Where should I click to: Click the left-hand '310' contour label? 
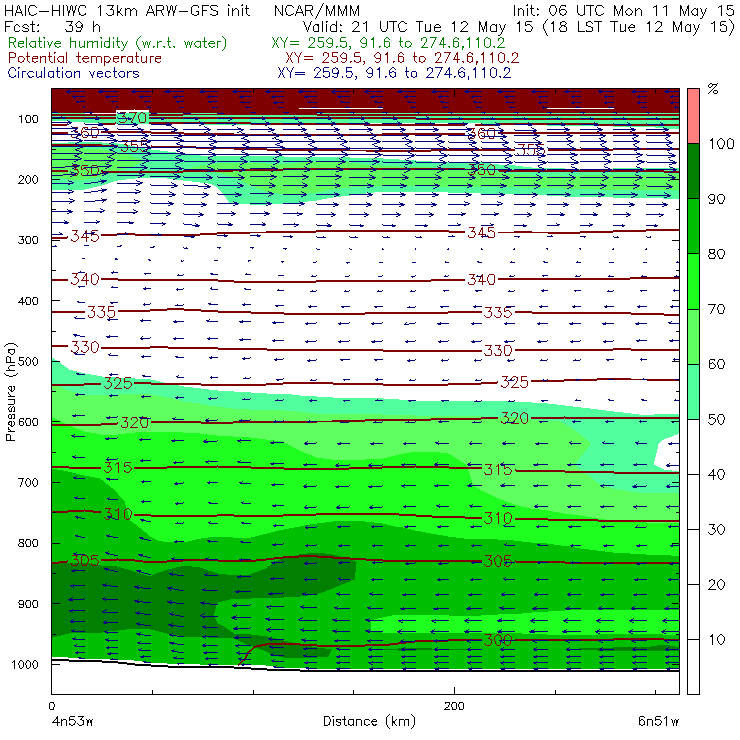coord(118,514)
